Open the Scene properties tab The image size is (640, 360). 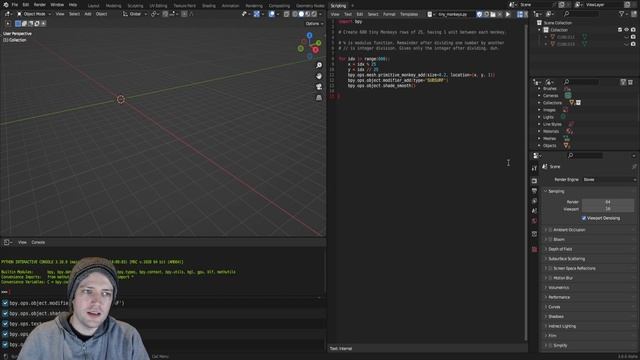click(x=534, y=211)
